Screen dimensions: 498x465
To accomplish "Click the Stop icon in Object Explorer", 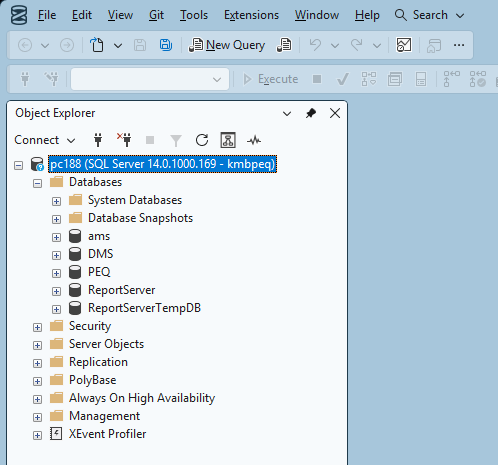I will [x=150, y=140].
